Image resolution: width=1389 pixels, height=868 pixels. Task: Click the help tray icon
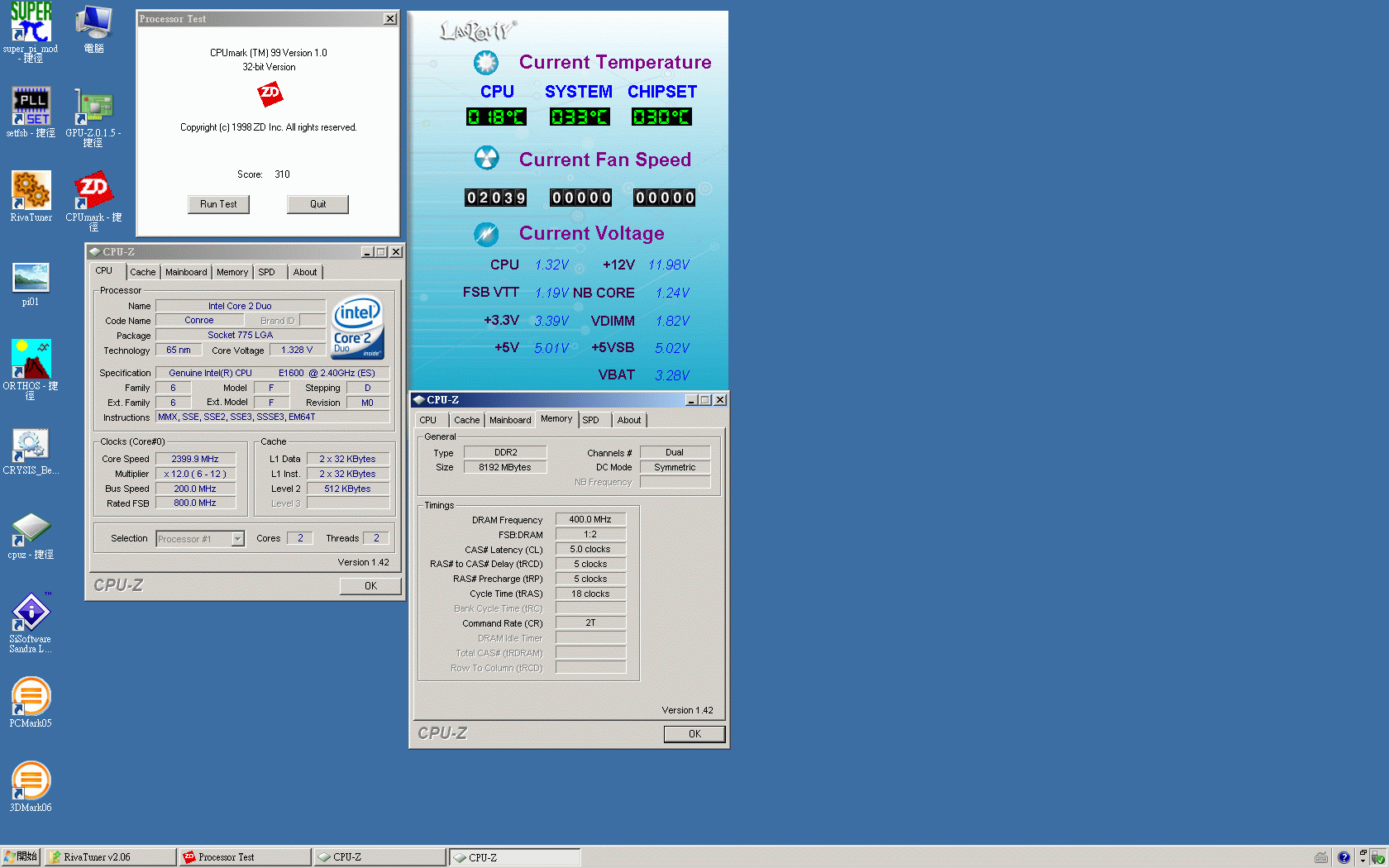pos(1344,857)
